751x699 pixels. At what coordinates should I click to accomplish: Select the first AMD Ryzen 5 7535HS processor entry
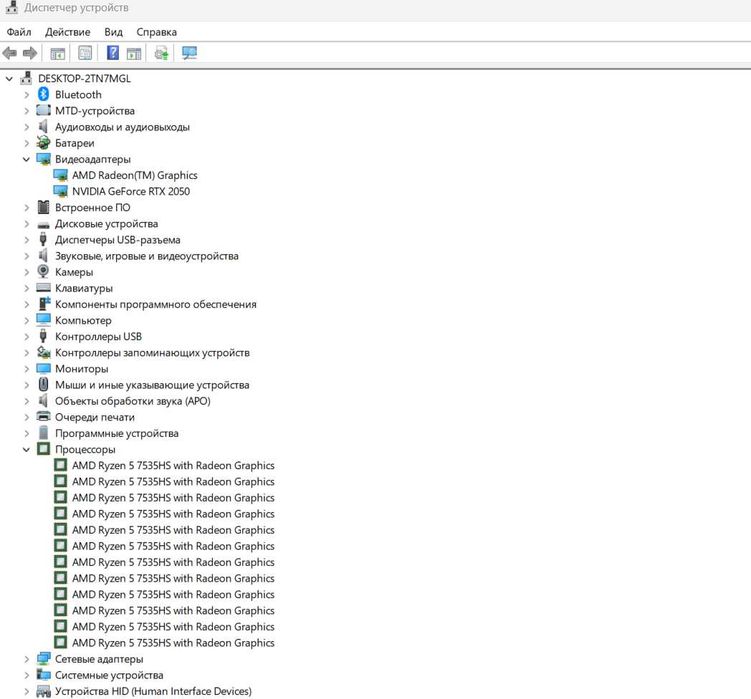click(x=173, y=465)
